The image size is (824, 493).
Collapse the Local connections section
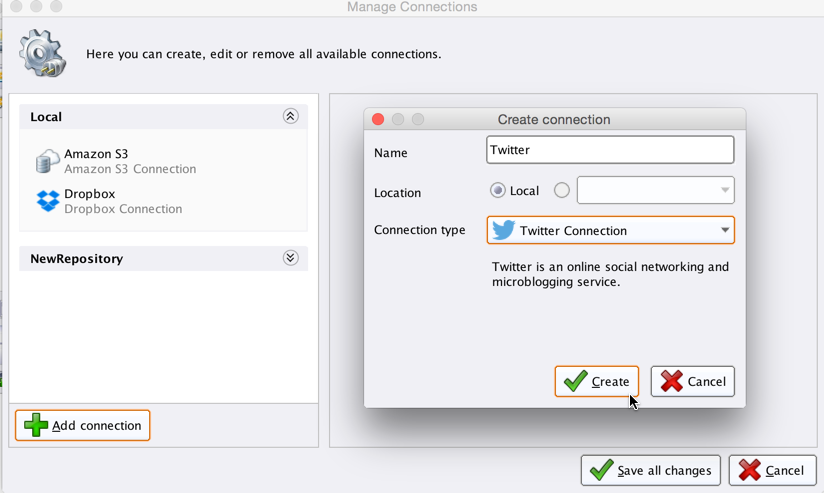pos(290,116)
